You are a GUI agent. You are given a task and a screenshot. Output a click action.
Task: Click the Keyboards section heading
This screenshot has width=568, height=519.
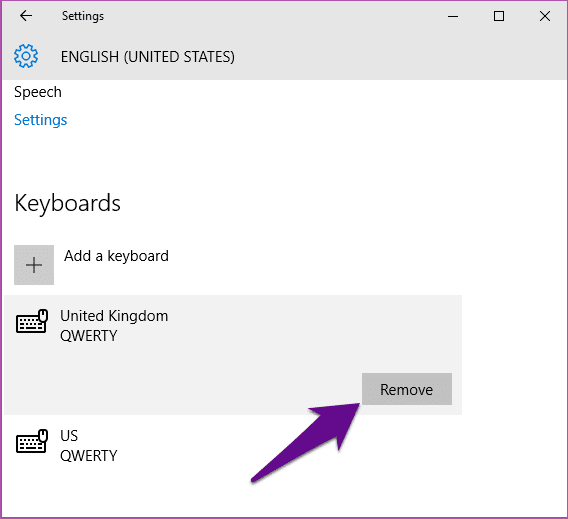[x=67, y=203]
